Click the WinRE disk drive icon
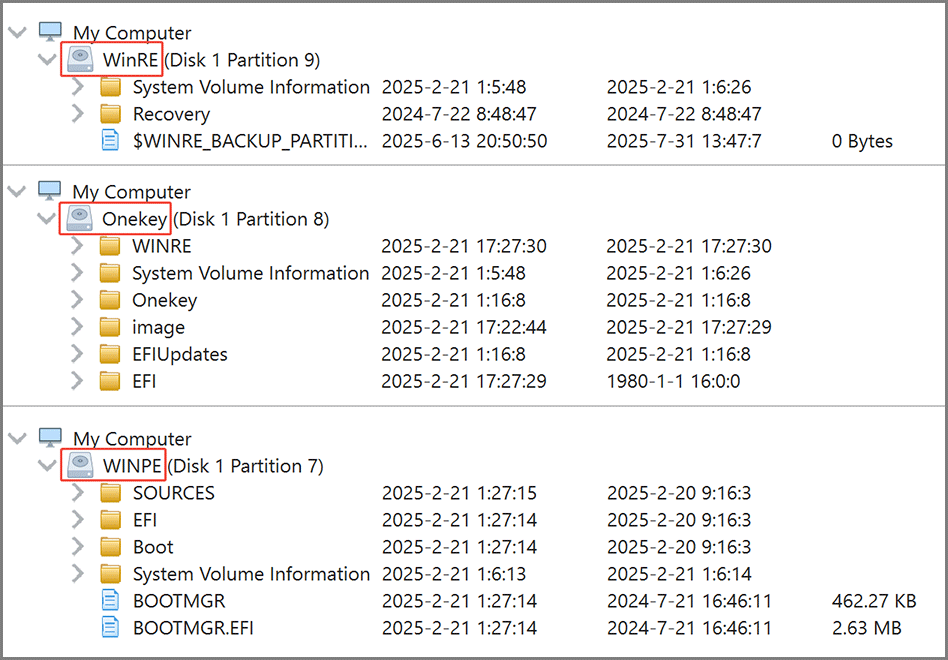948x660 pixels. pyautogui.click(x=81, y=60)
